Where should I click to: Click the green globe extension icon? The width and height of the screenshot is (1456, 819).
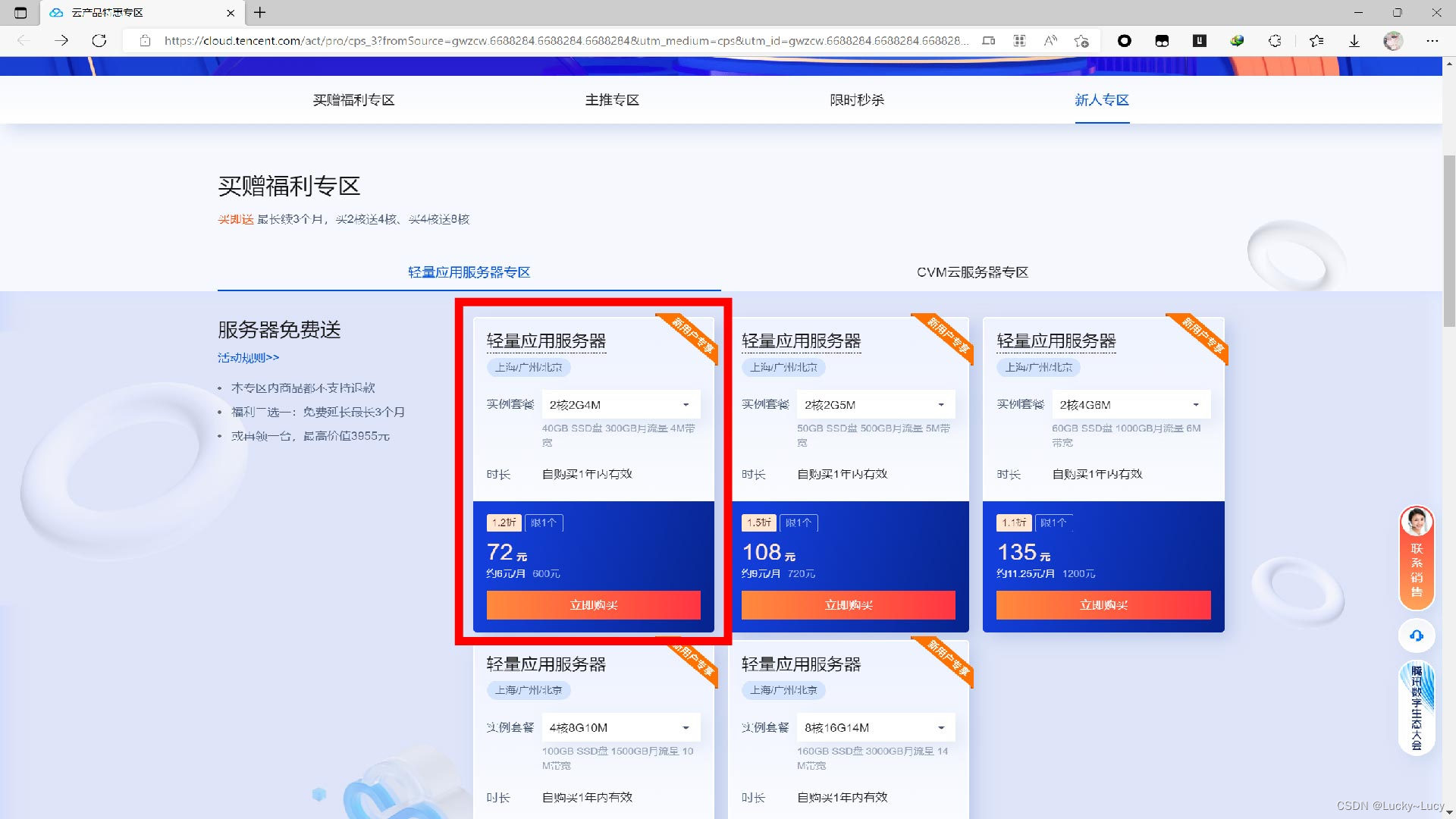tap(1237, 41)
